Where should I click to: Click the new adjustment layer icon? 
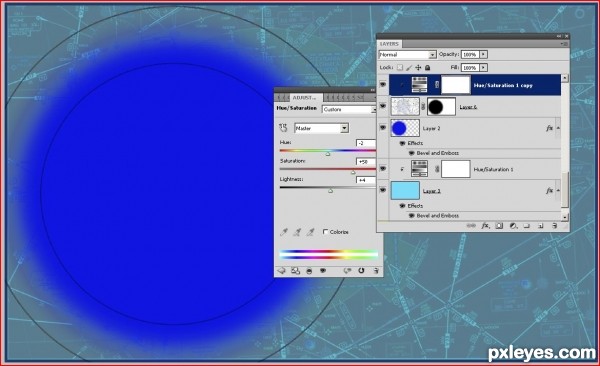(513, 226)
